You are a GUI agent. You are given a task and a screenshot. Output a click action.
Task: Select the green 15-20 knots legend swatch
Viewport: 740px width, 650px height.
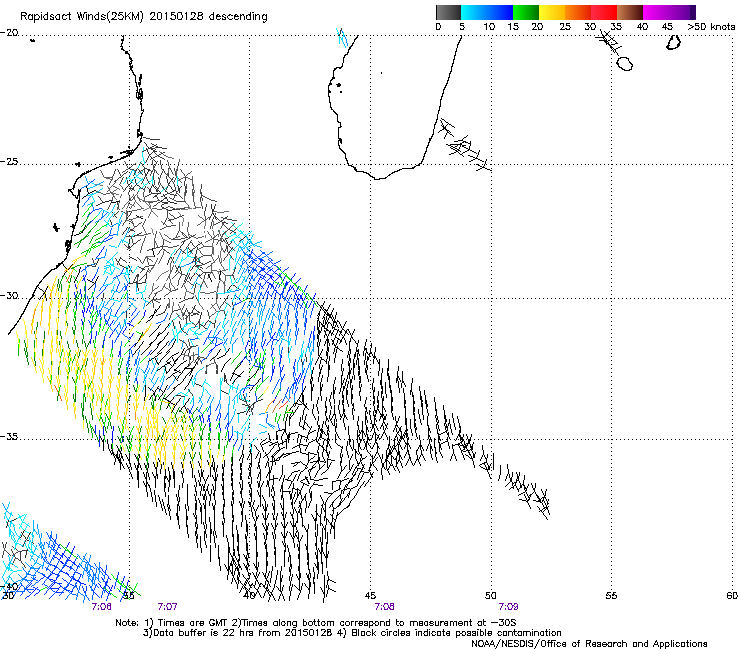tap(526, 12)
